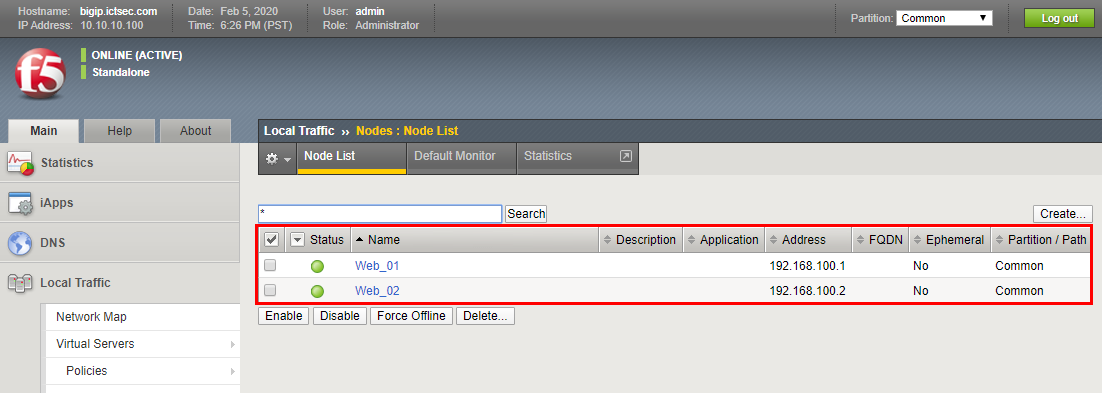Viewport: 1102px width, 393px height.
Task: Click the Create... button
Action: (1063, 214)
